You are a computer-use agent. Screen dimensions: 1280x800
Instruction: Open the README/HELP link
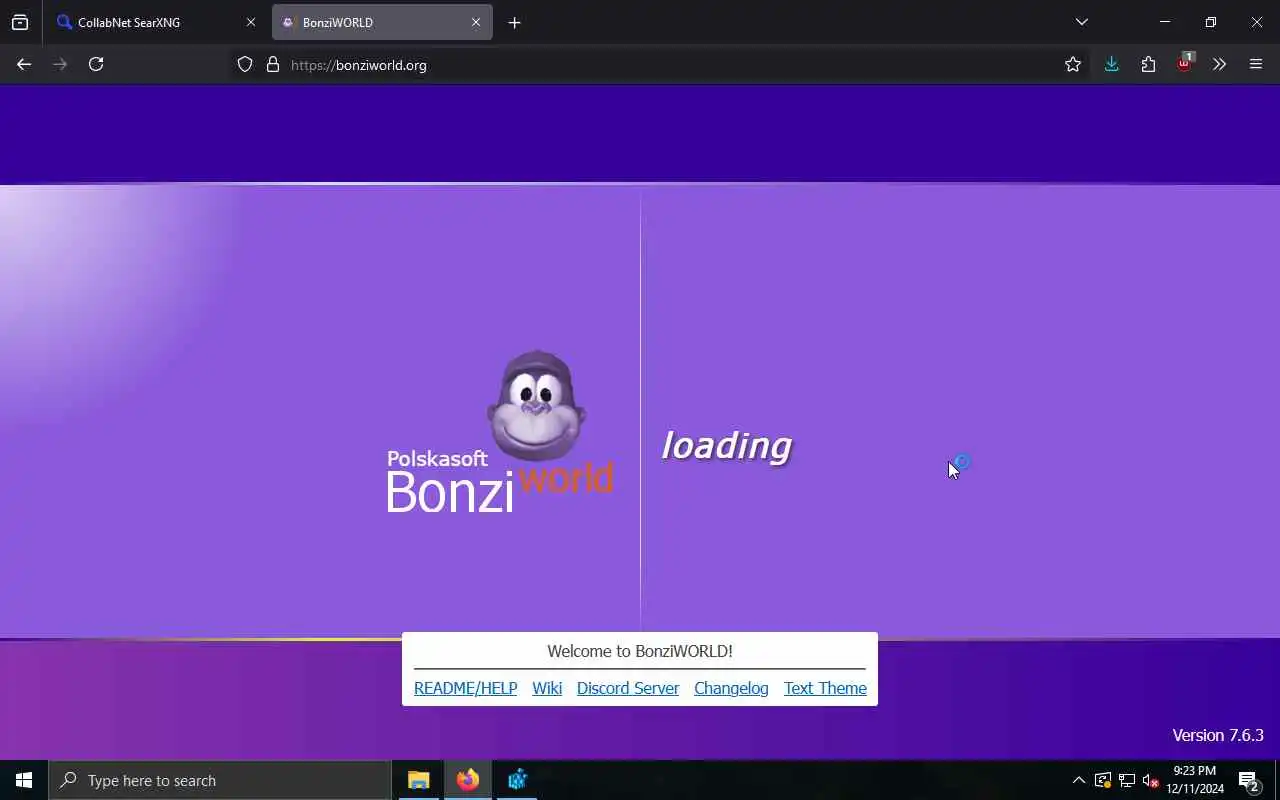click(465, 688)
